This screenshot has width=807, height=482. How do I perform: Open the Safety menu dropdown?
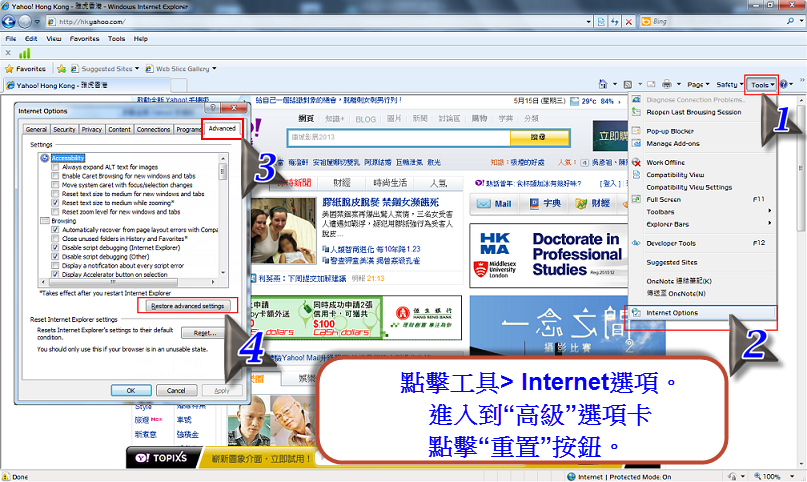tap(730, 84)
